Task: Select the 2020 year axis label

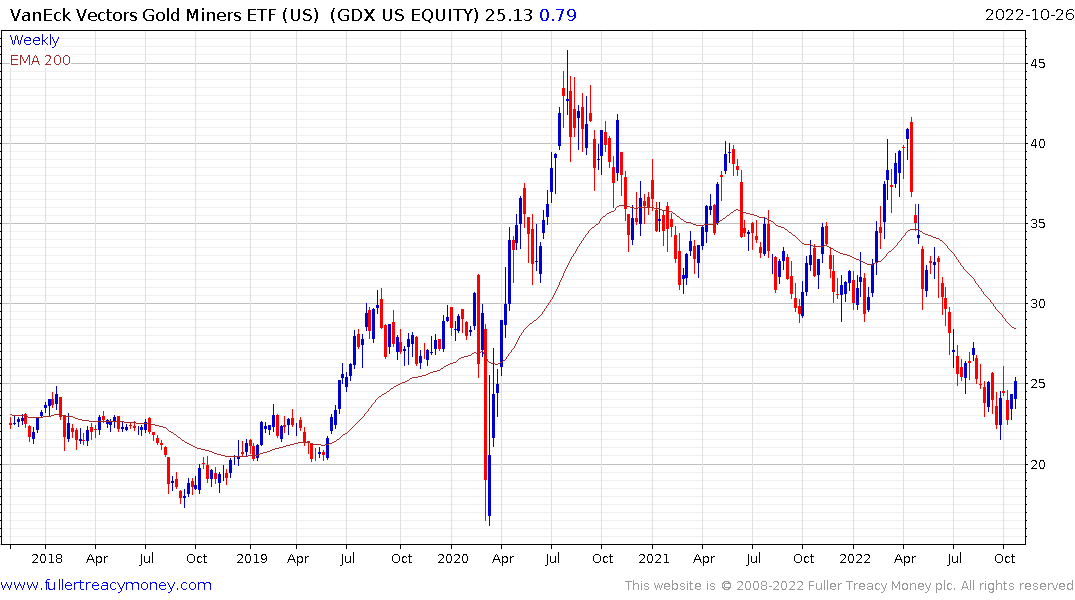Action: [x=453, y=559]
